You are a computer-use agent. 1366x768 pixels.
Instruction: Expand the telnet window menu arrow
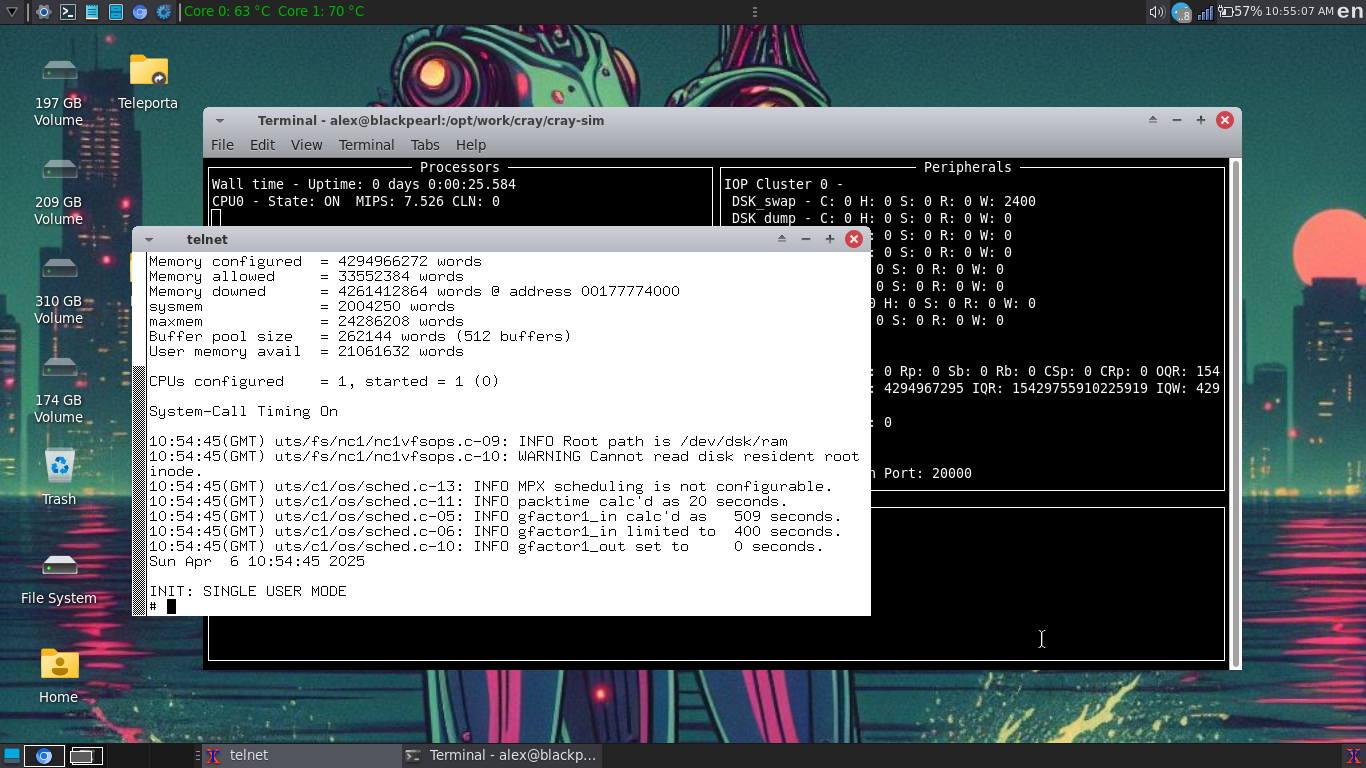click(149, 240)
